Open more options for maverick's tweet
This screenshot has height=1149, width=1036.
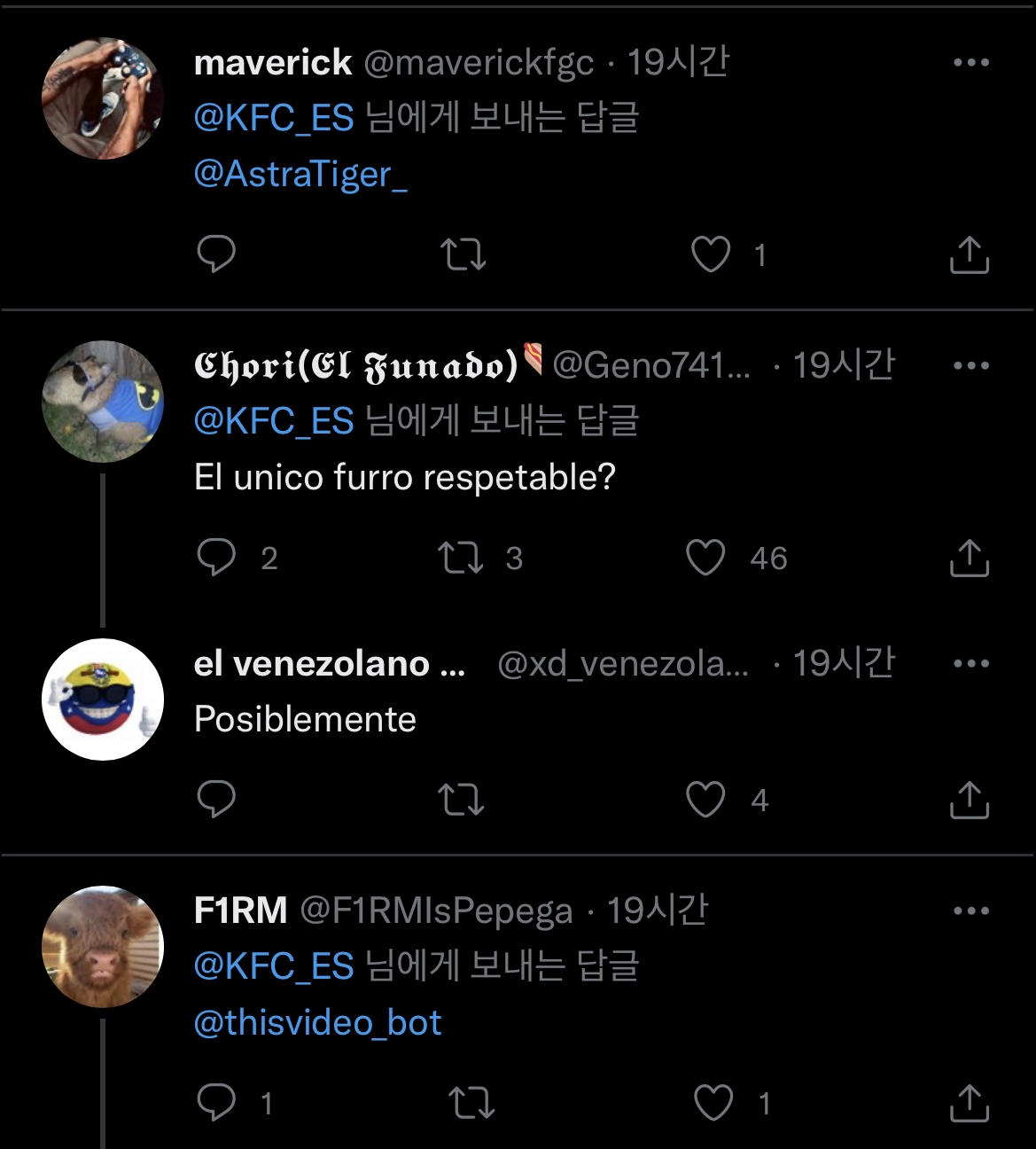970,63
